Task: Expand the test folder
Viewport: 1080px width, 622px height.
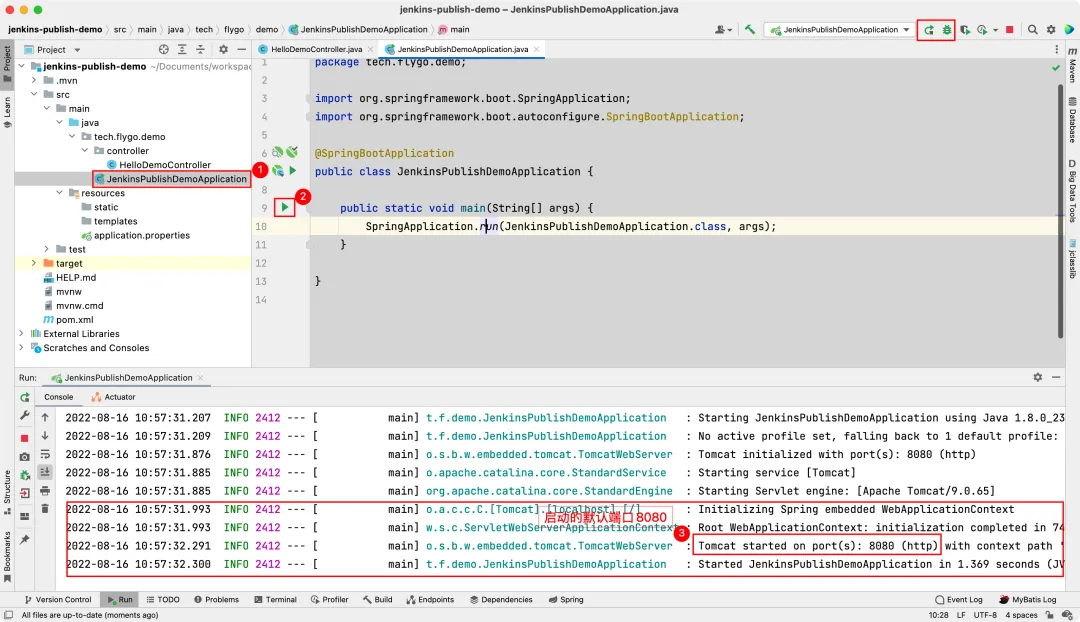Action: 47,249
